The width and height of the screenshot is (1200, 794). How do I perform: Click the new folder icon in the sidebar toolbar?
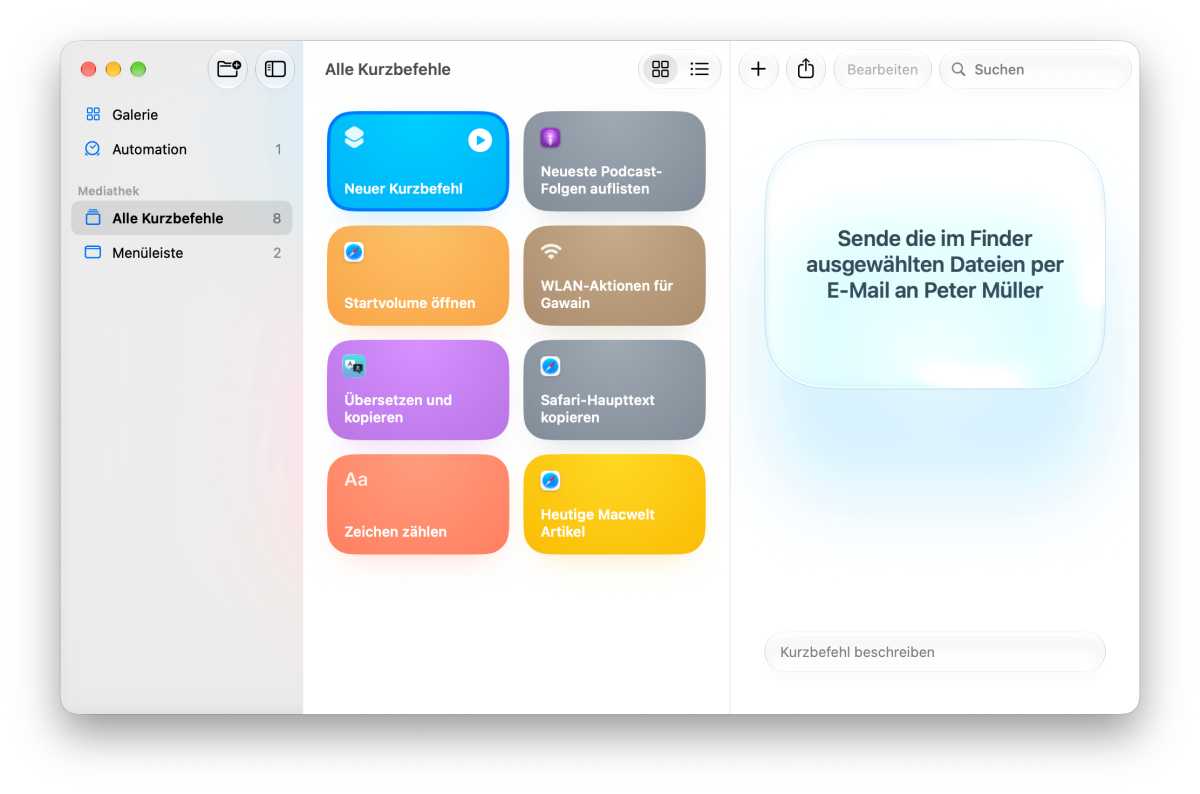pos(228,69)
